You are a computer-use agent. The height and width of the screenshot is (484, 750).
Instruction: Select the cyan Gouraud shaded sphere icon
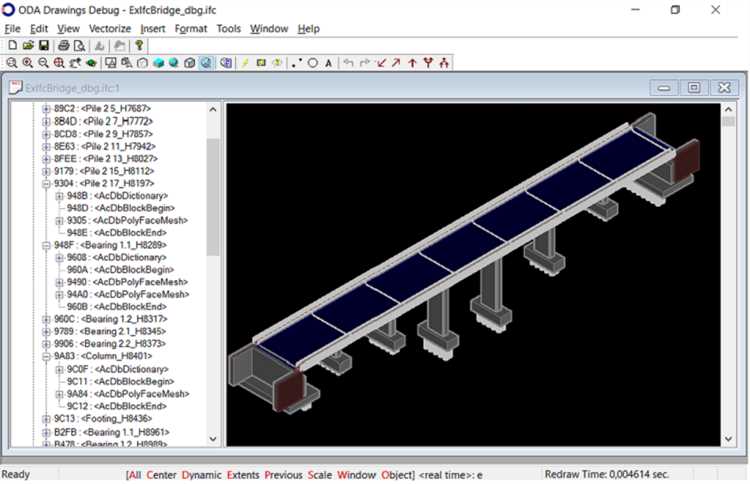174,63
